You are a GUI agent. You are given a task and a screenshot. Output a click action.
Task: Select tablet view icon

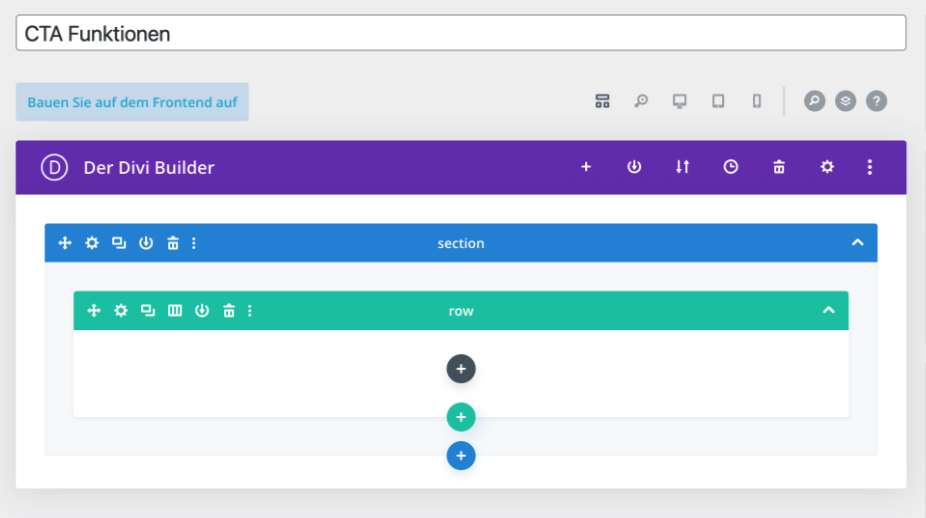pos(718,101)
